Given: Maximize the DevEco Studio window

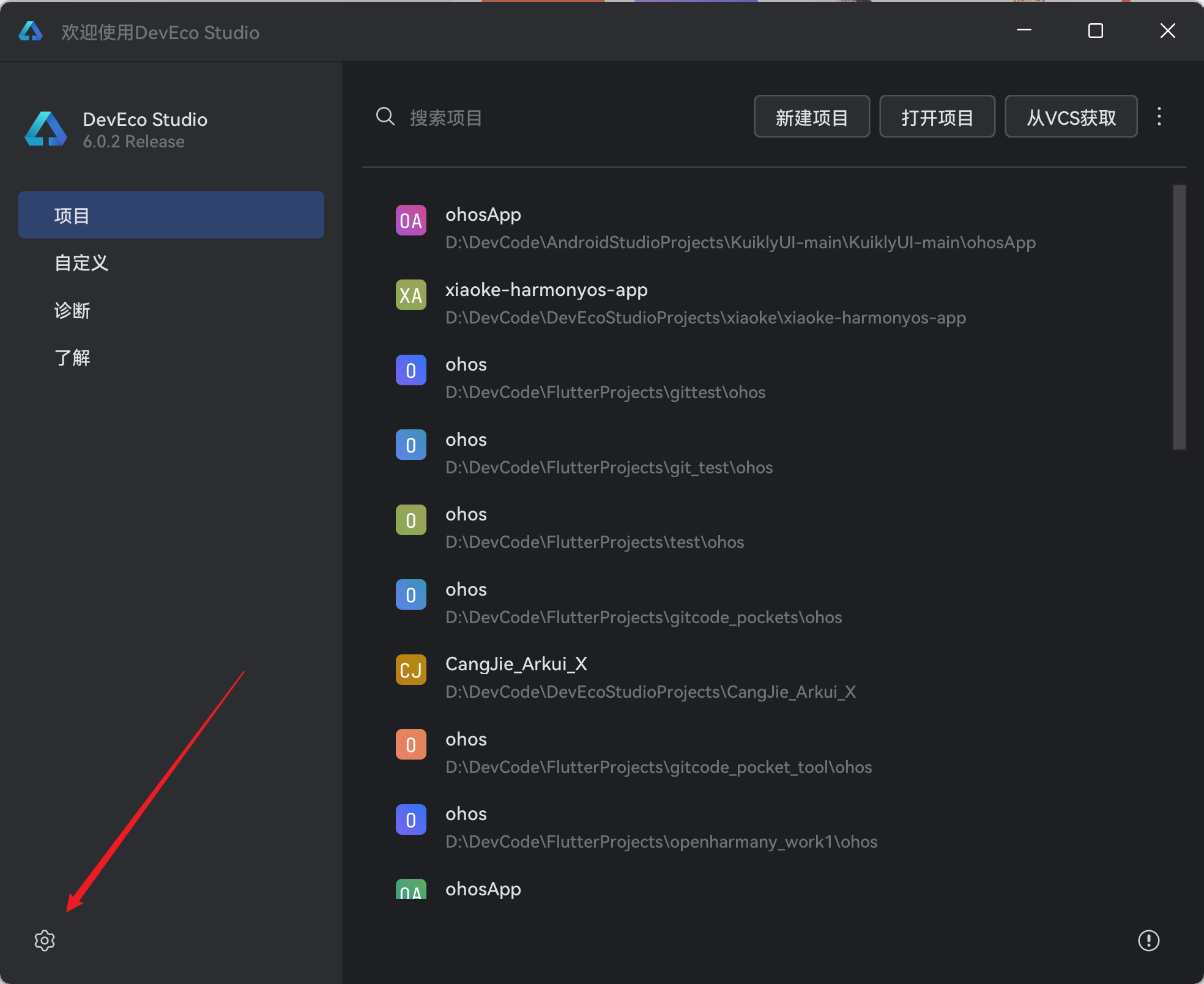Looking at the screenshot, I should pos(1096,31).
